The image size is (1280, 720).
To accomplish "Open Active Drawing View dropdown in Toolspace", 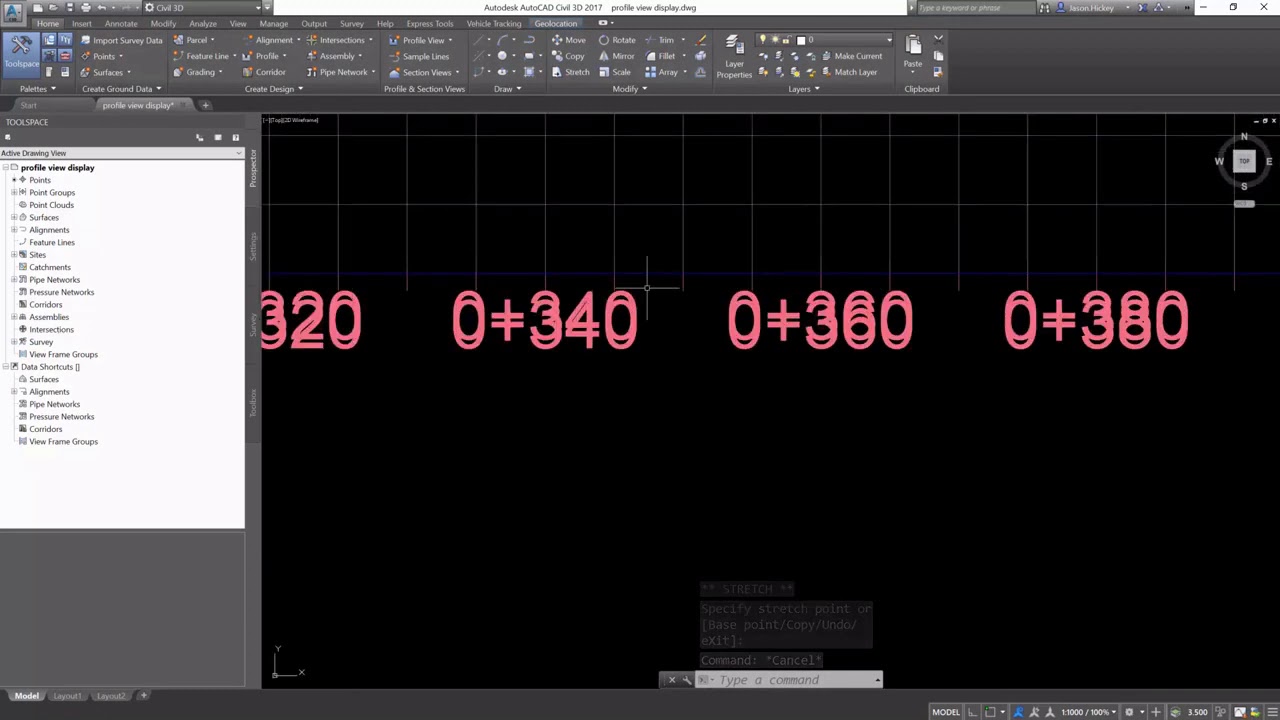I will tap(121, 153).
